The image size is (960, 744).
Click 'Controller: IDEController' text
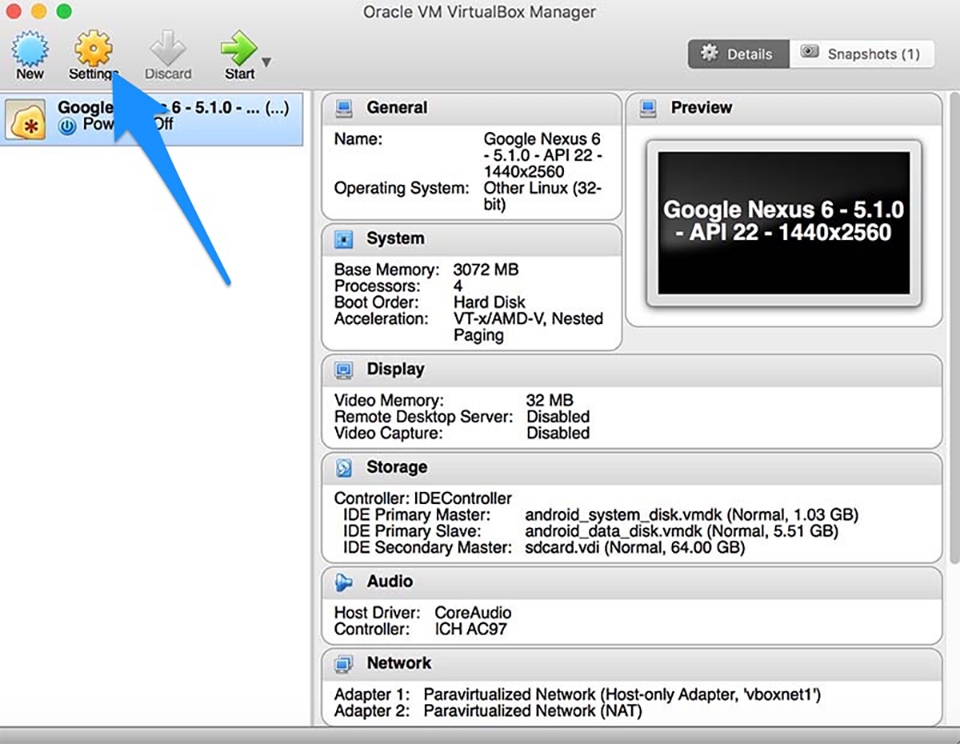(423, 498)
